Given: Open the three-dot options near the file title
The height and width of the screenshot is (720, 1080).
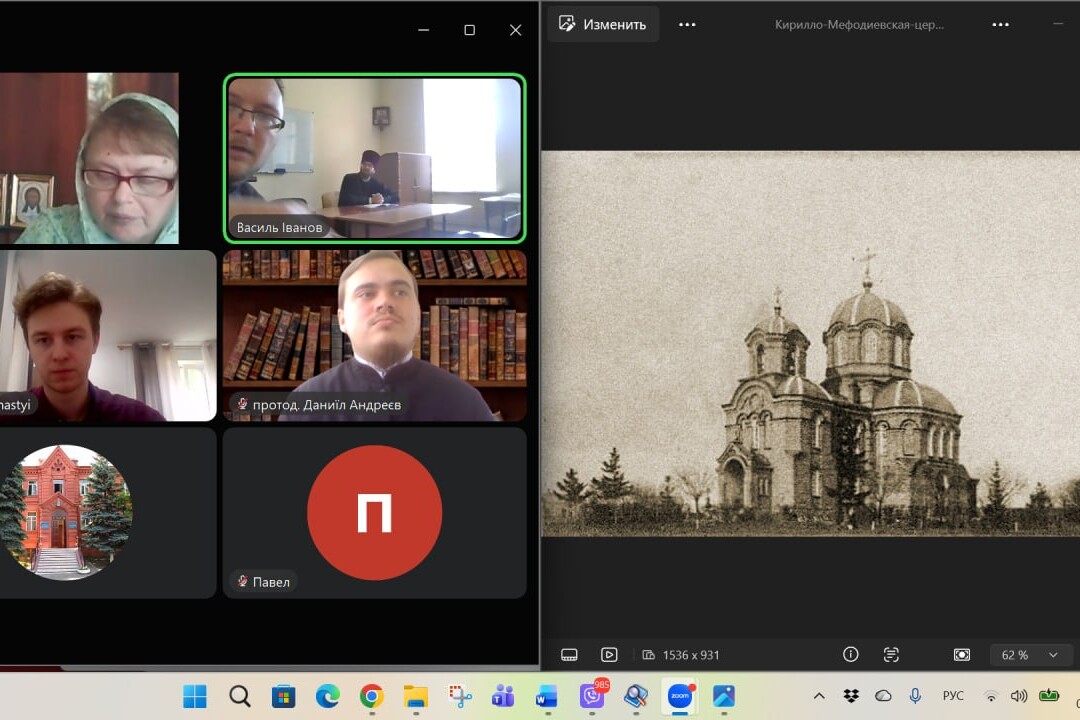Looking at the screenshot, I should (1000, 24).
